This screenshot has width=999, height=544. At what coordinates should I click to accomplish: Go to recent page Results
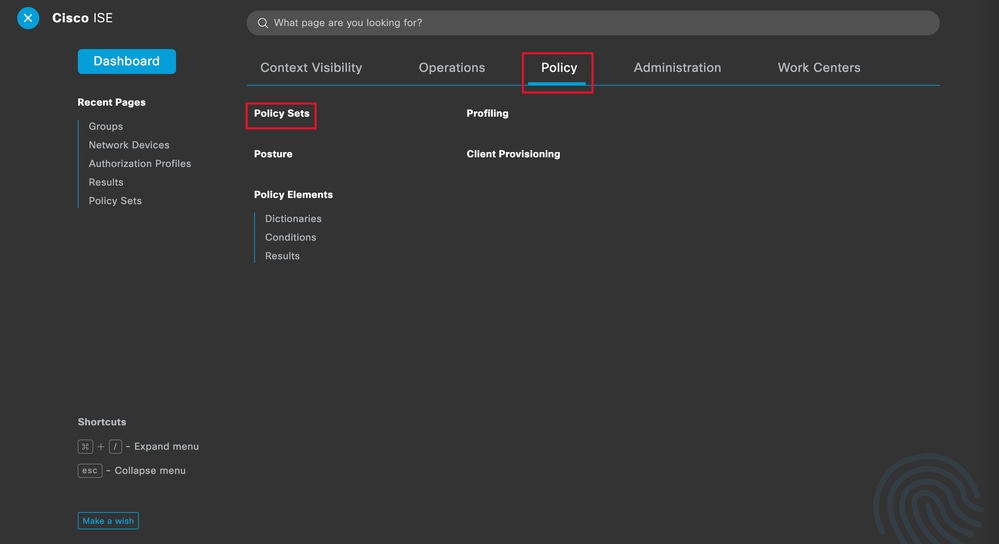coord(106,182)
